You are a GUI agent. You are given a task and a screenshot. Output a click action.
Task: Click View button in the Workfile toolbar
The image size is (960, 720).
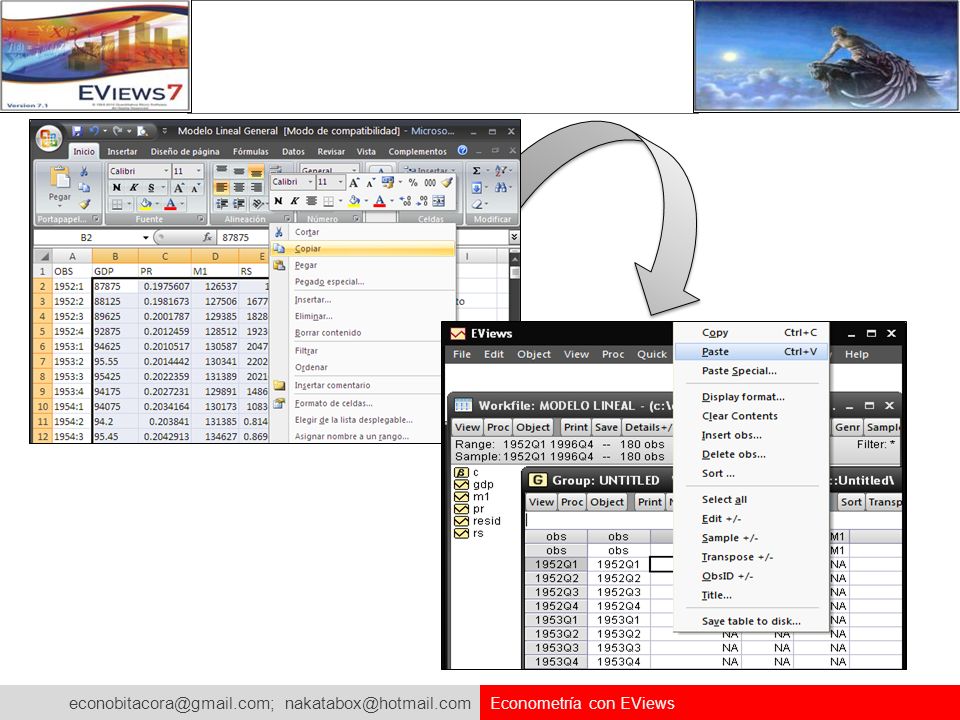tap(467, 427)
